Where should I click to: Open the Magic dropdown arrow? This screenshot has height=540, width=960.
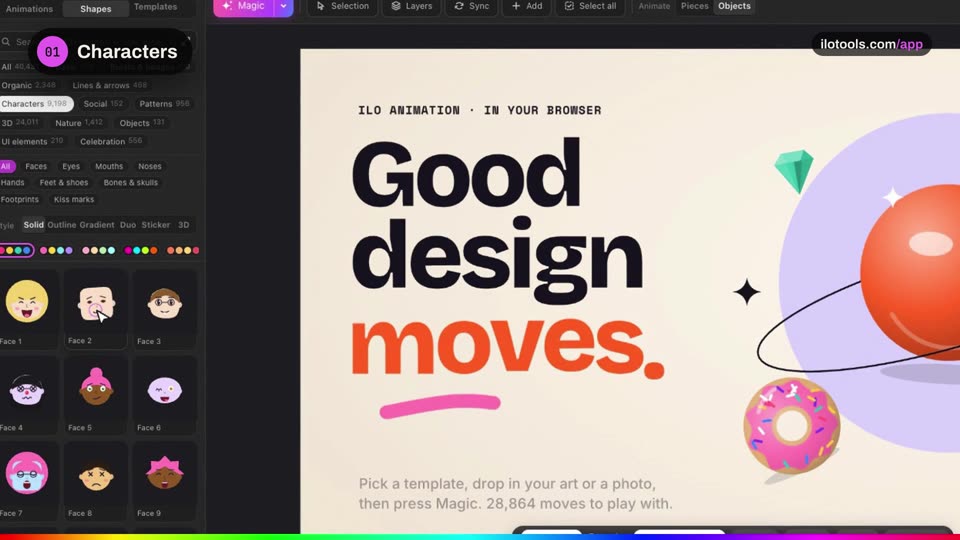[x=283, y=7]
